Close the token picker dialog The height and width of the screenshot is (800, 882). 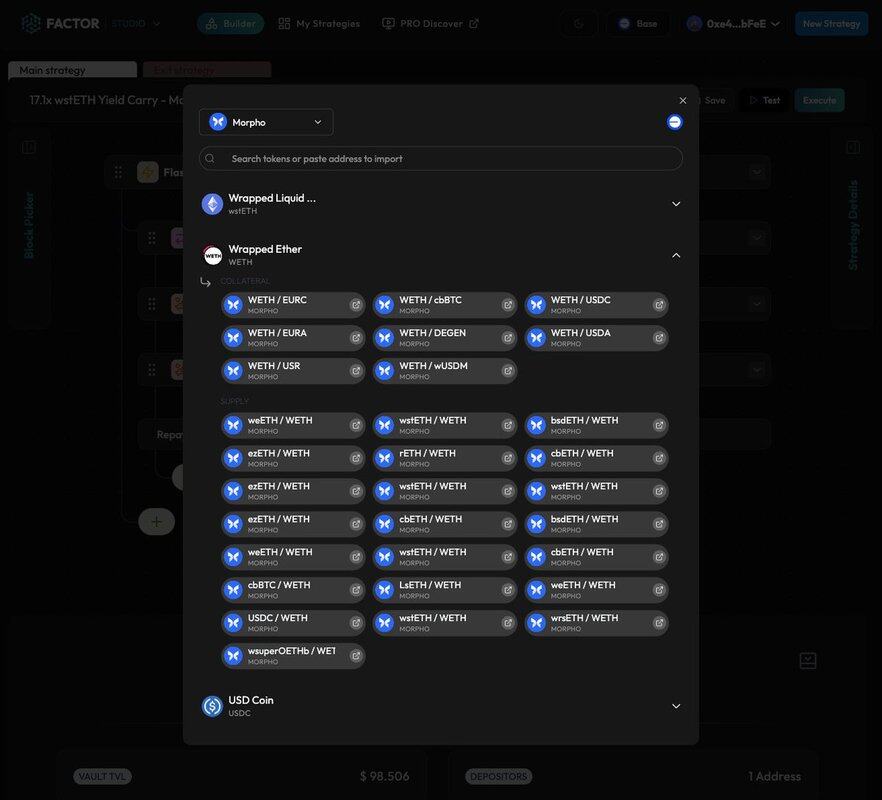(683, 101)
